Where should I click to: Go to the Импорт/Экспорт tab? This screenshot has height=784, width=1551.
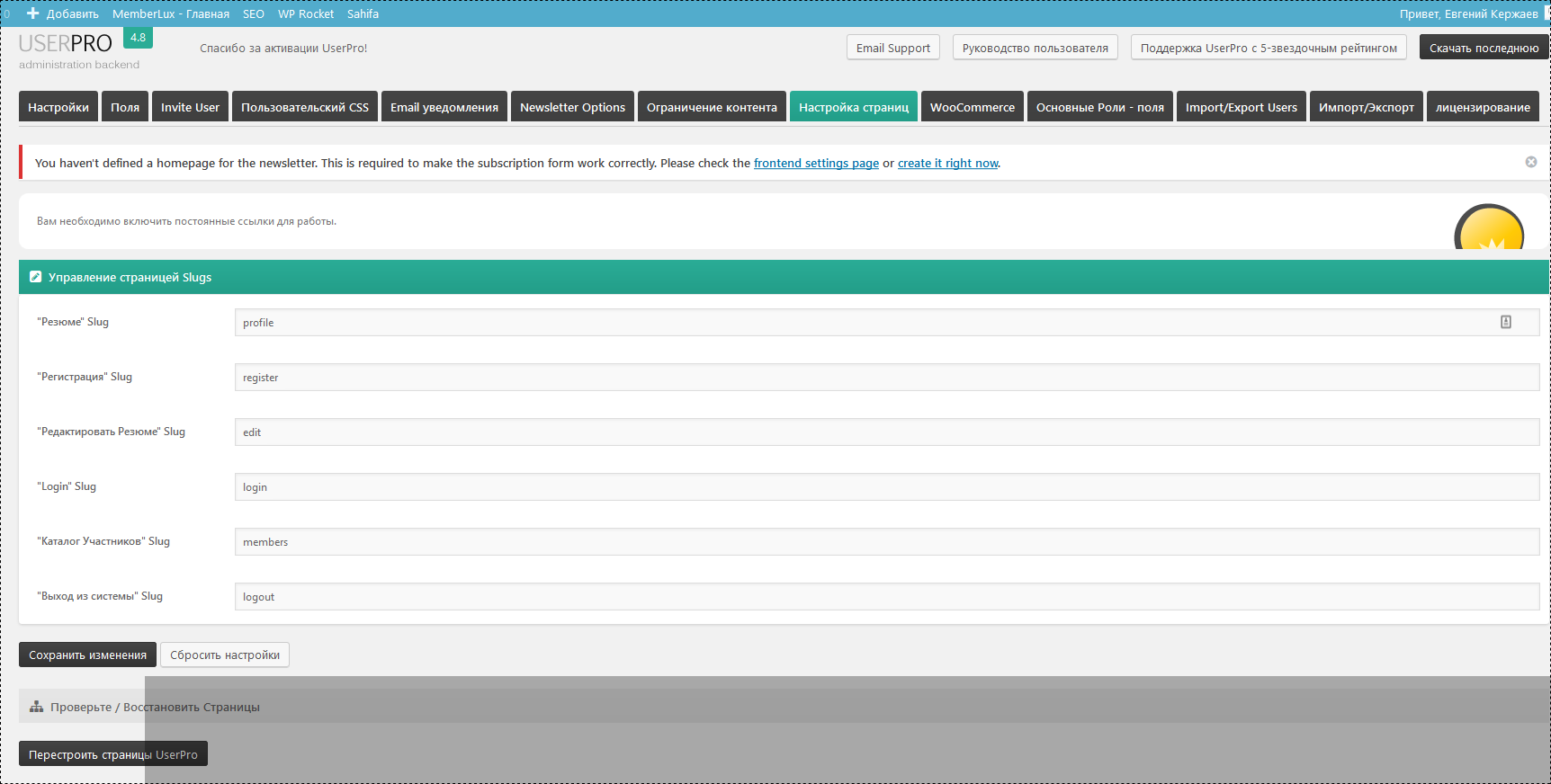point(1367,106)
